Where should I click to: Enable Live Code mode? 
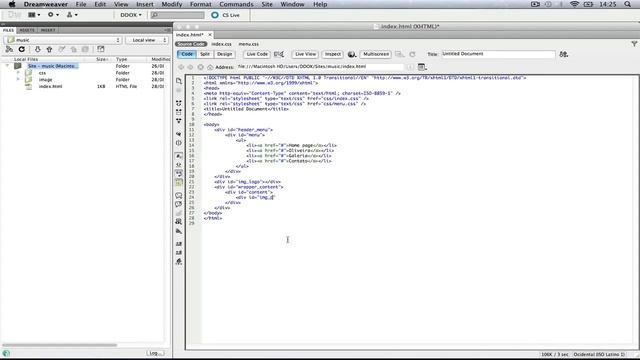coord(257,54)
